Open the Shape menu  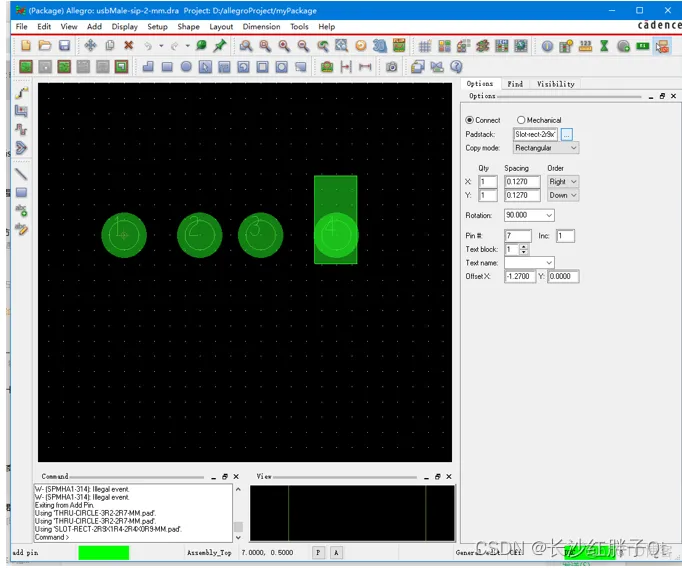tap(188, 27)
